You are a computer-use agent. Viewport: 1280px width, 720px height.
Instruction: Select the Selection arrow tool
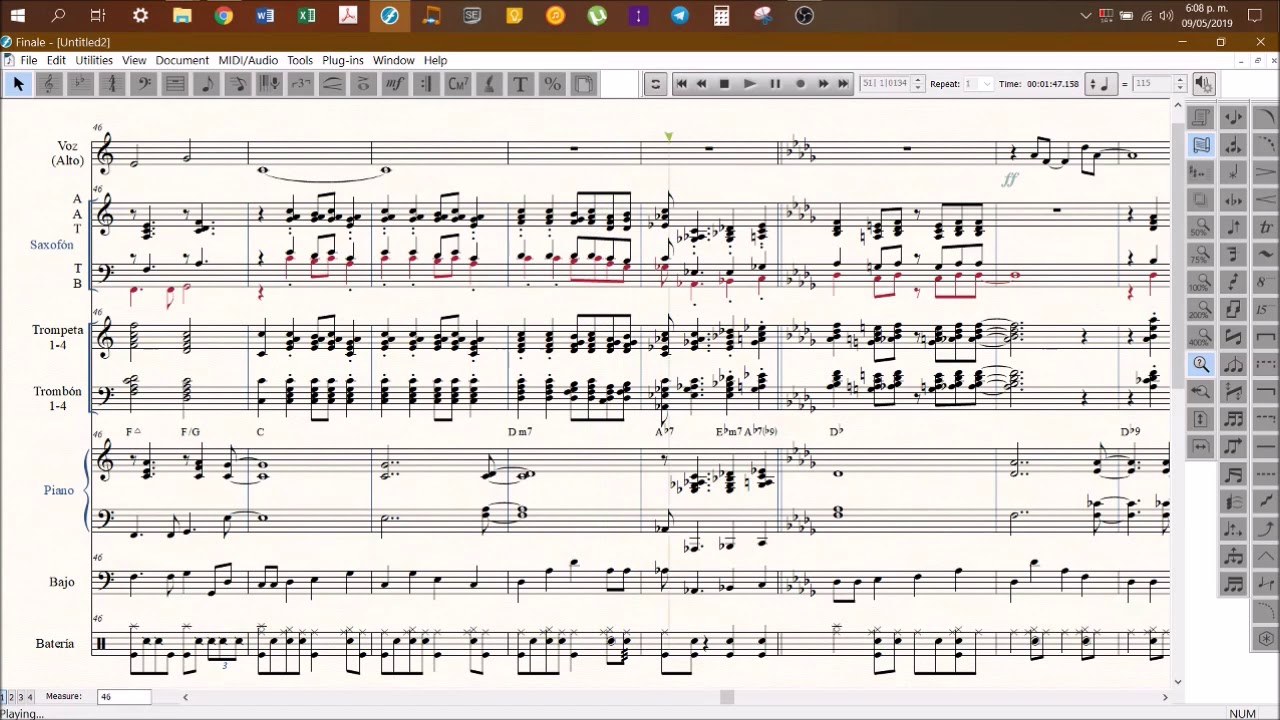tap(18, 84)
